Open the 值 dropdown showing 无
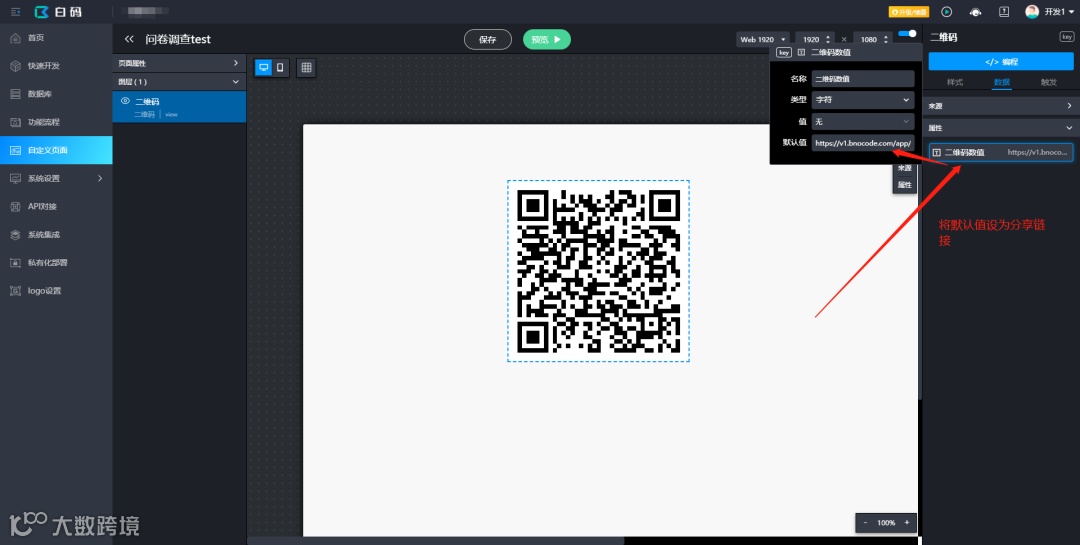 [x=863, y=121]
